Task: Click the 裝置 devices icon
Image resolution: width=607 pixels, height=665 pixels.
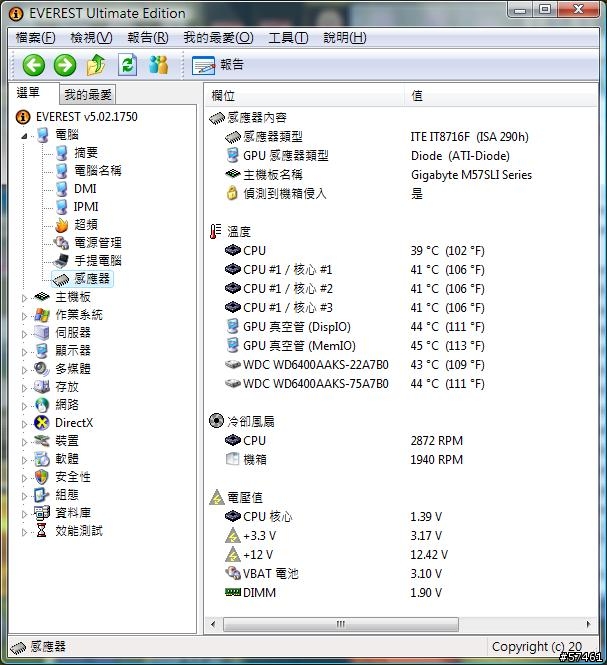Action: (42, 441)
